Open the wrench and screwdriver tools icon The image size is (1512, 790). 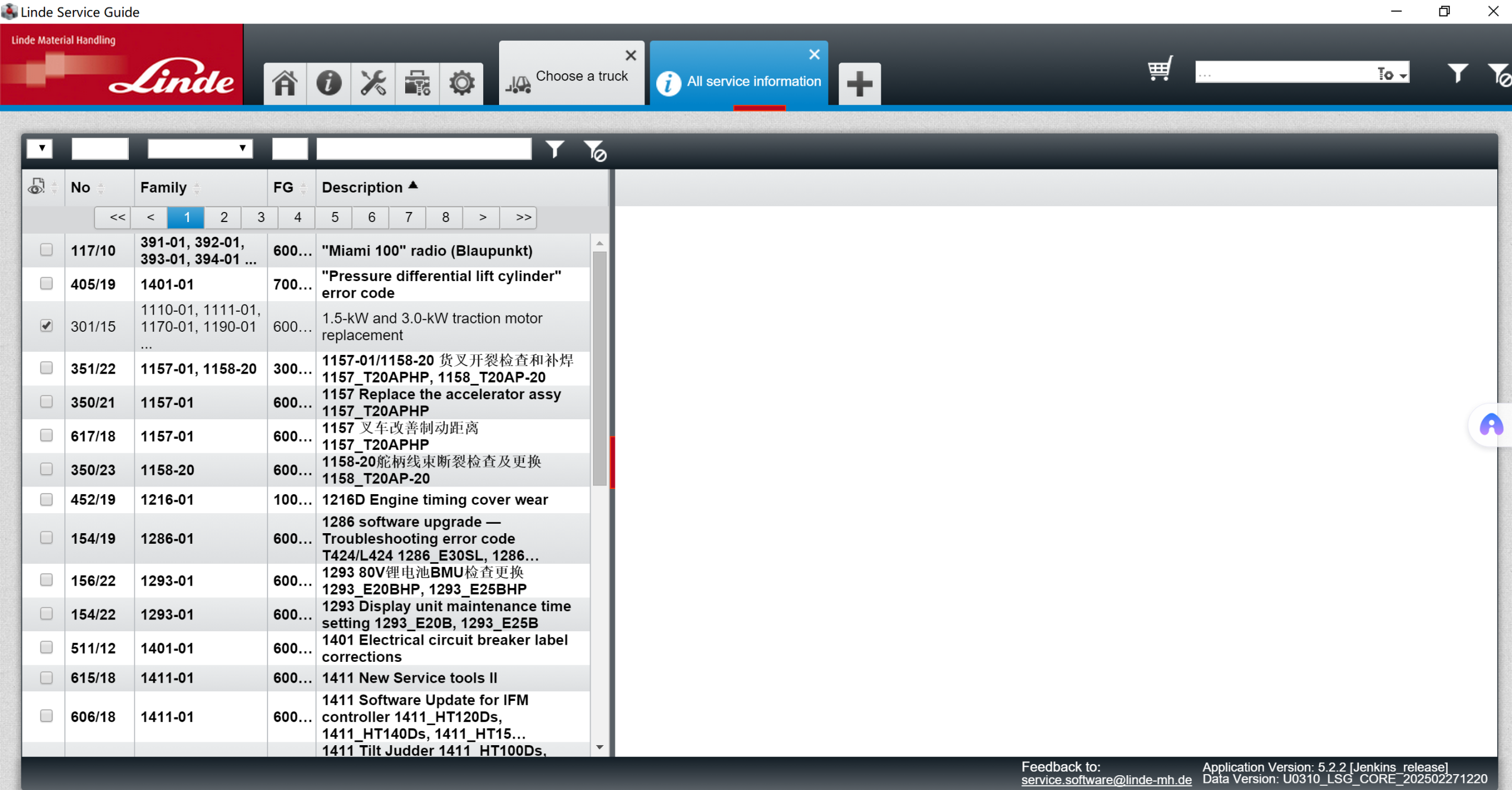tap(373, 83)
